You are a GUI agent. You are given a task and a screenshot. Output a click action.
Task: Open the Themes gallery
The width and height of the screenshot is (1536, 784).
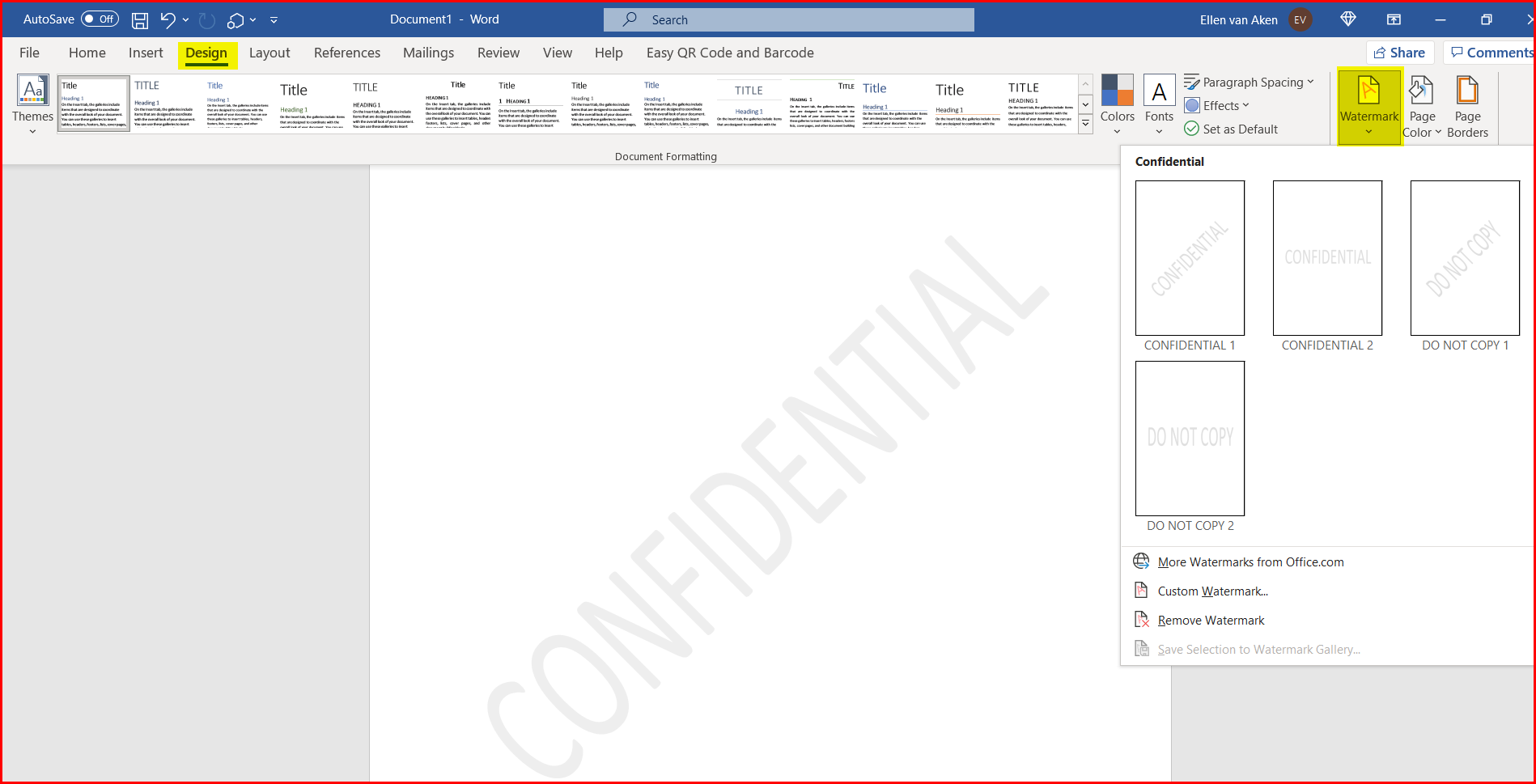click(32, 104)
